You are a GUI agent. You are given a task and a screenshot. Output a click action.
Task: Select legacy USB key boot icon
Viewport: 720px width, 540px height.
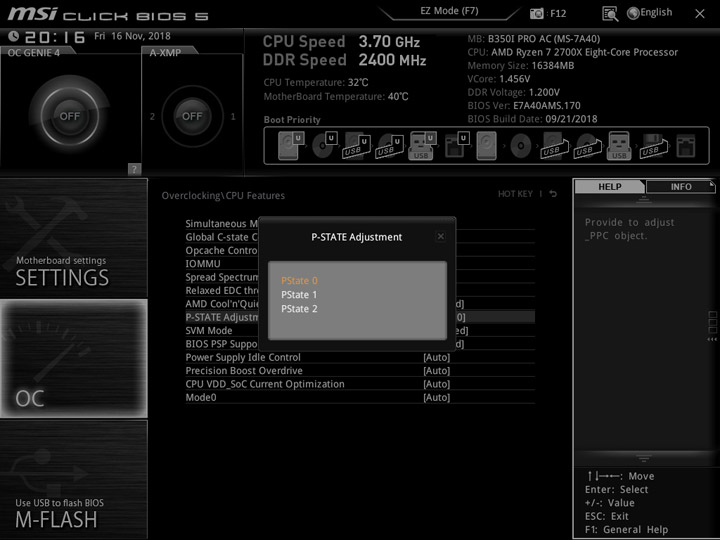pos(619,146)
